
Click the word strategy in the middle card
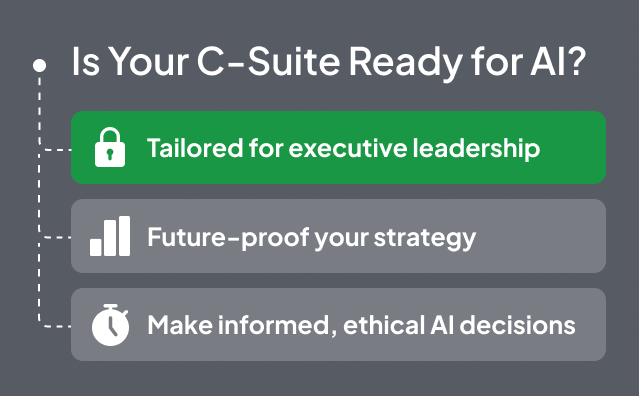coord(425,238)
